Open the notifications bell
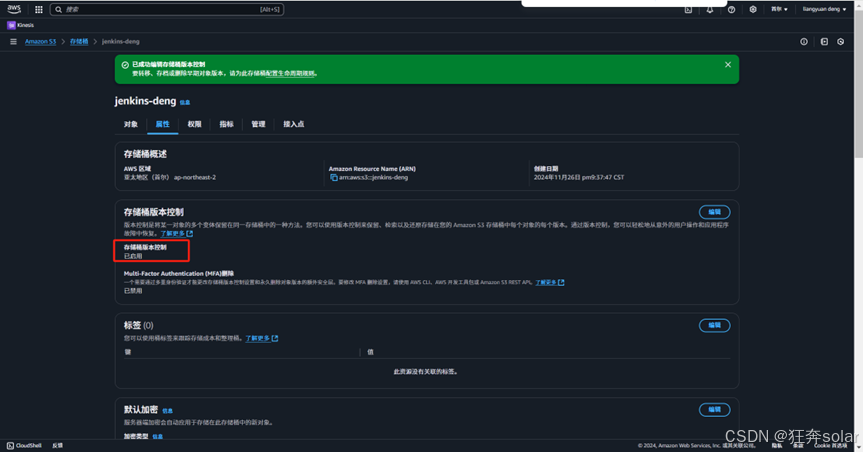This screenshot has width=863, height=452. coord(709,9)
